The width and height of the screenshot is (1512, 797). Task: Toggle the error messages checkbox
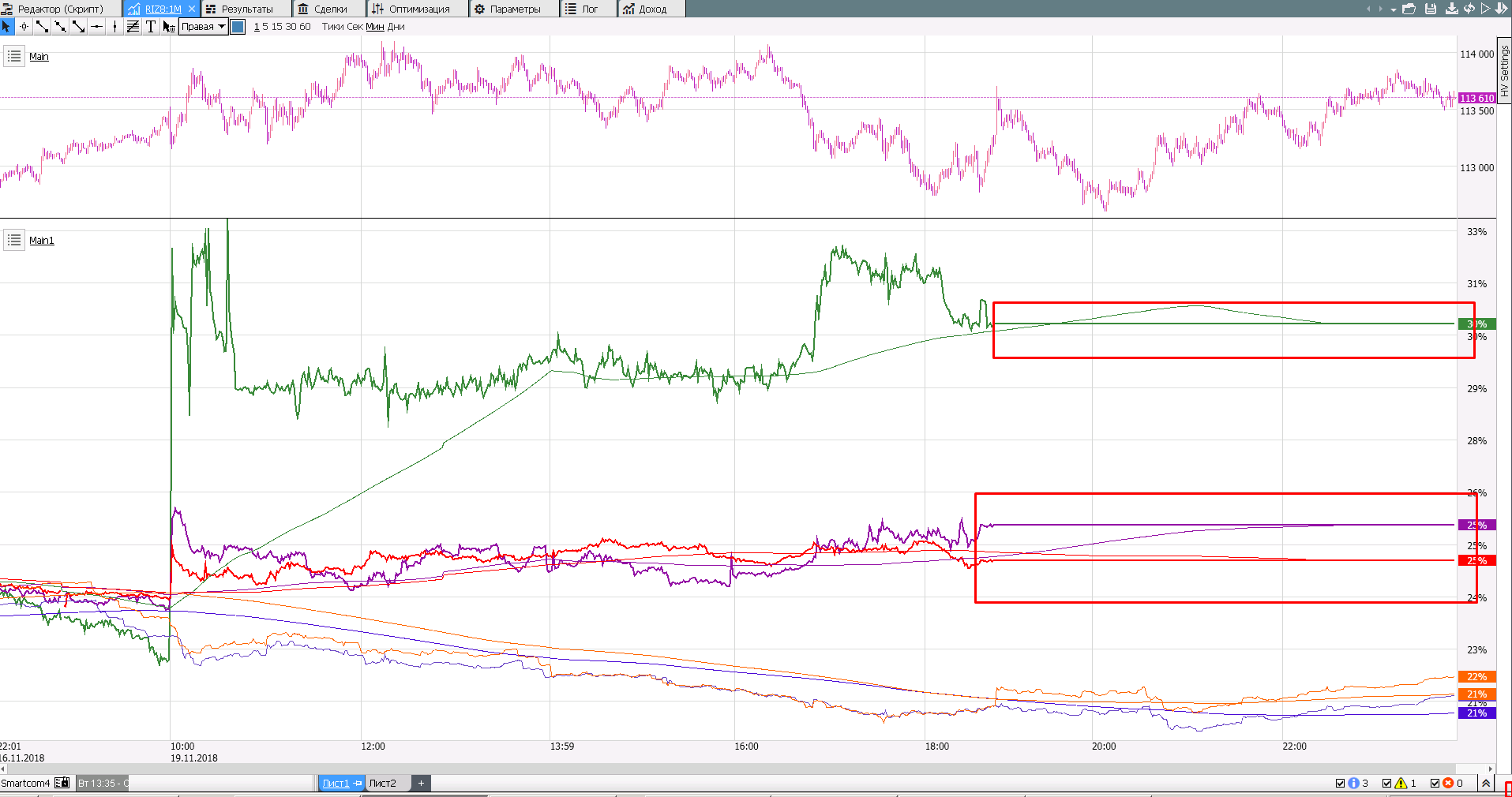pos(1435,784)
